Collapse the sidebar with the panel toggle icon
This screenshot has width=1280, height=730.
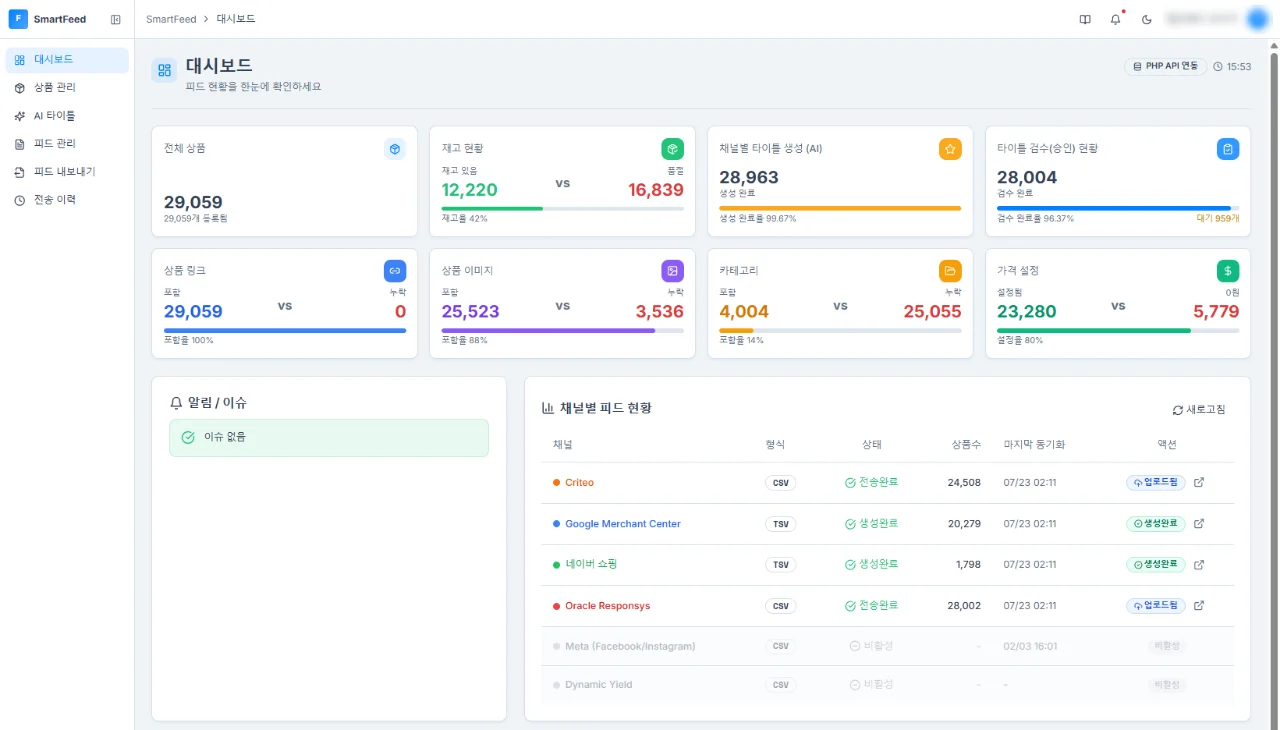[x=116, y=19]
